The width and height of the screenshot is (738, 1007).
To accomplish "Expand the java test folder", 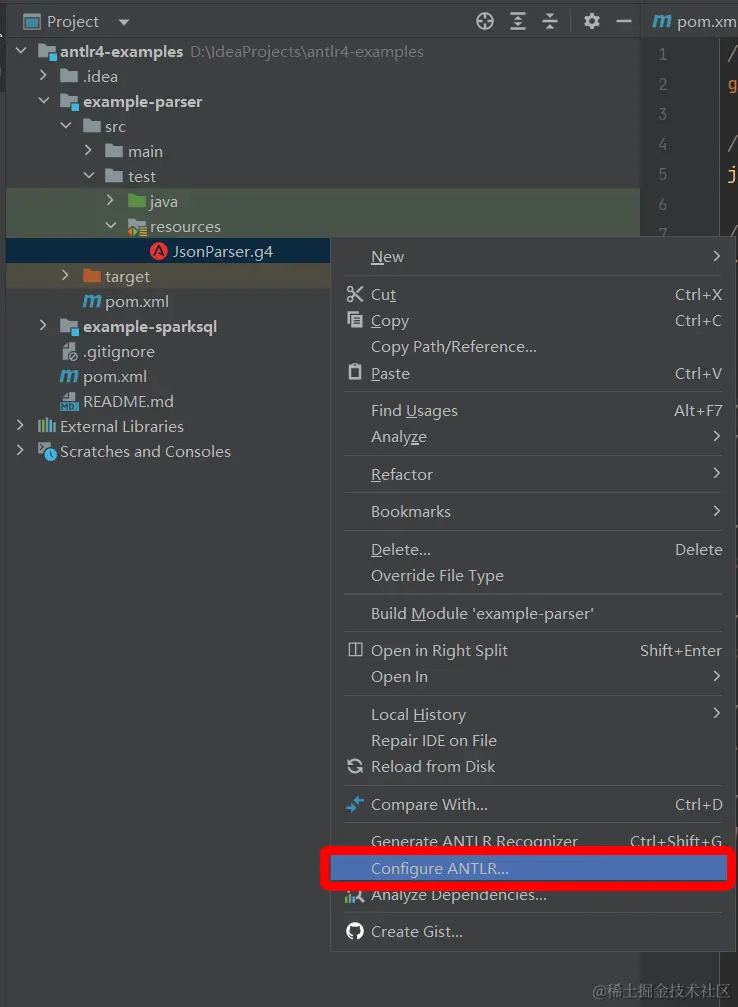I will point(110,200).
